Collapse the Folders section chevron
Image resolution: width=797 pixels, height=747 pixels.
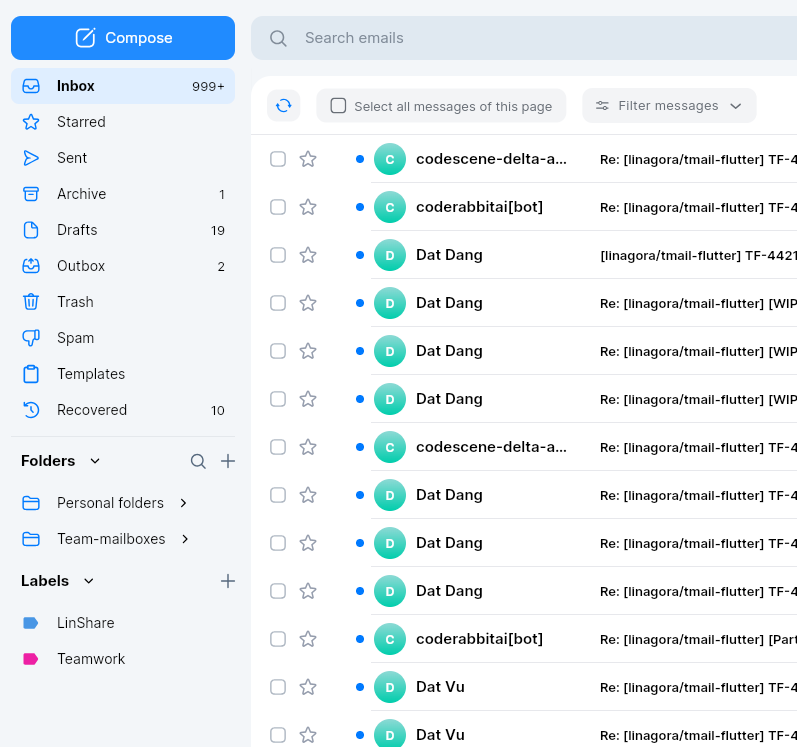[95, 461]
